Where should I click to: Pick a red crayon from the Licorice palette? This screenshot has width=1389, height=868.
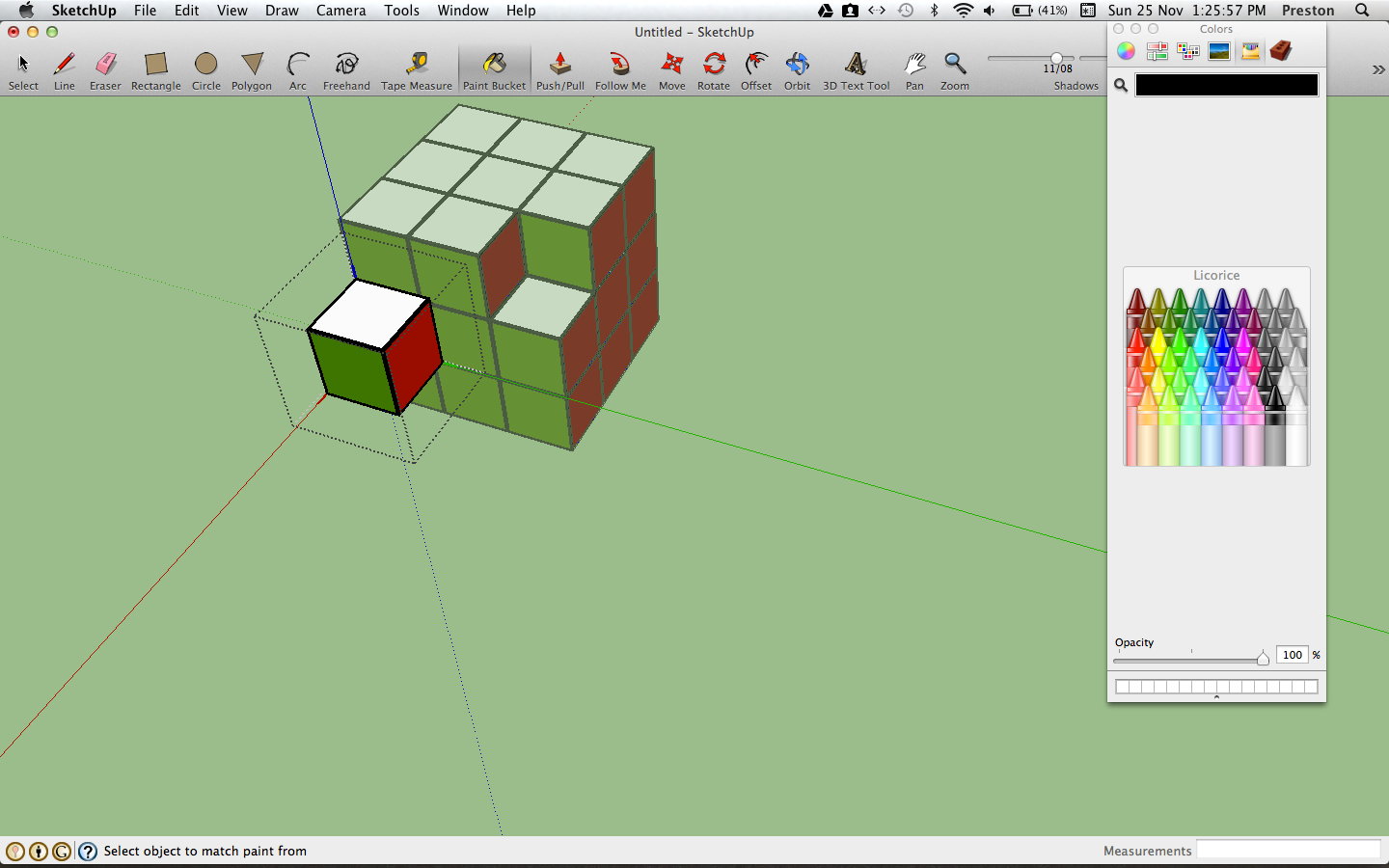tap(1138, 342)
